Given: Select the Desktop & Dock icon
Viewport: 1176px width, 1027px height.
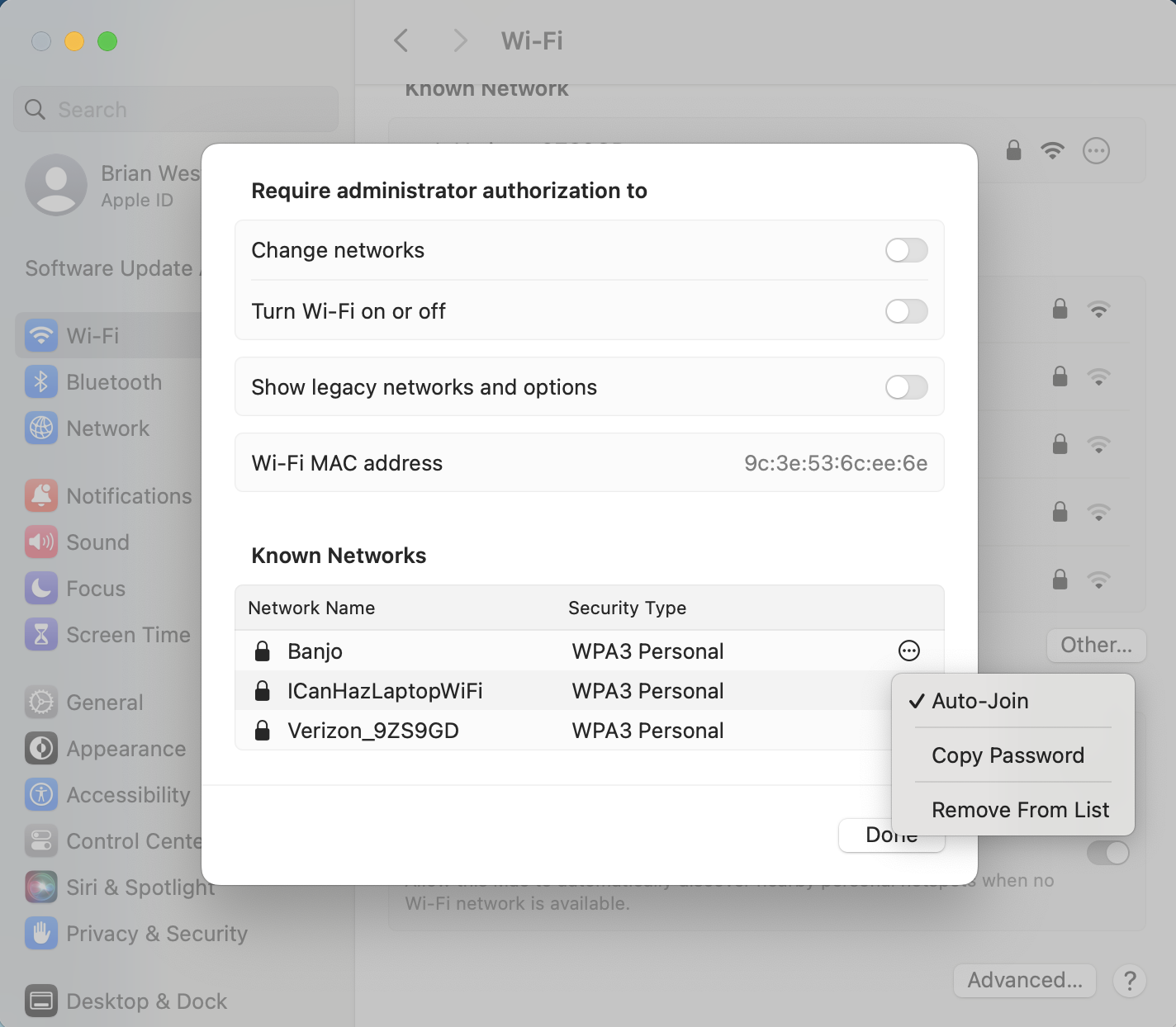Looking at the screenshot, I should 41,1001.
